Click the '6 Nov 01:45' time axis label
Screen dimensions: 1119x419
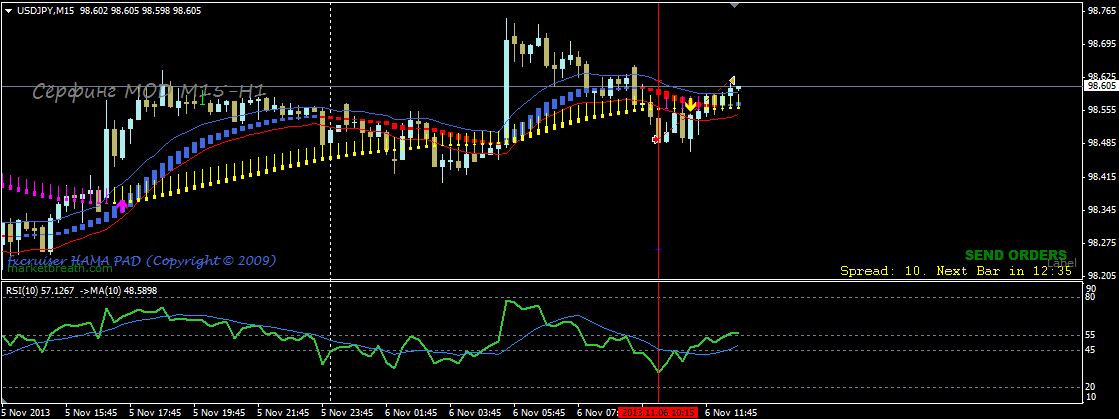click(x=411, y=413)
